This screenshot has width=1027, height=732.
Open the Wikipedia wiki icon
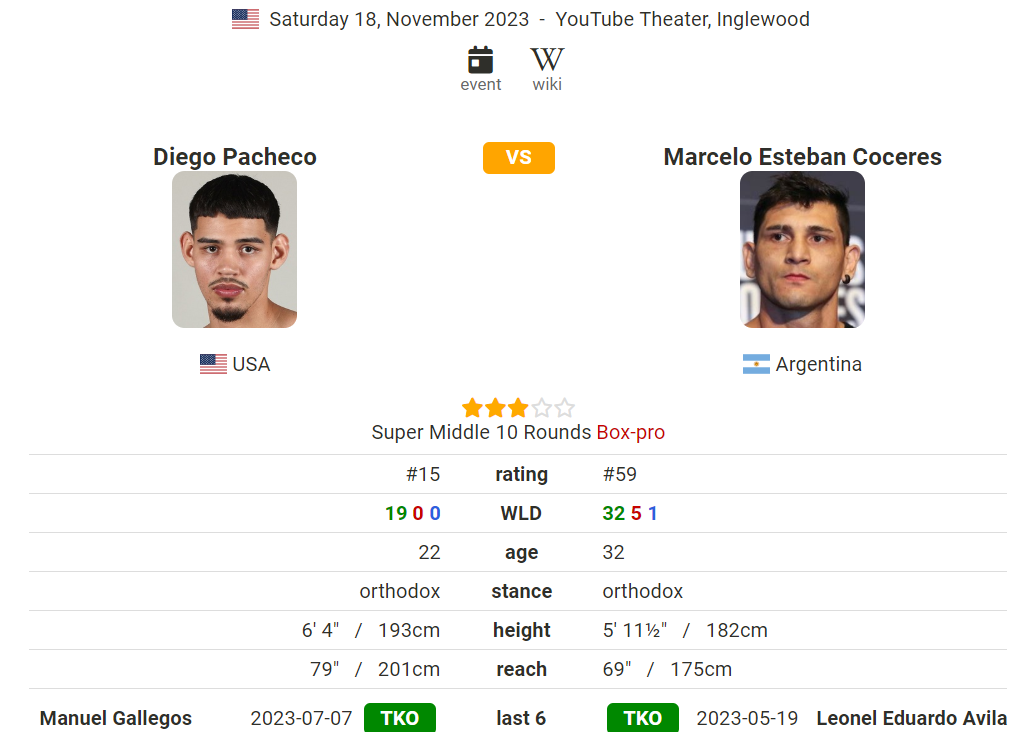click(x=547, y=60)
